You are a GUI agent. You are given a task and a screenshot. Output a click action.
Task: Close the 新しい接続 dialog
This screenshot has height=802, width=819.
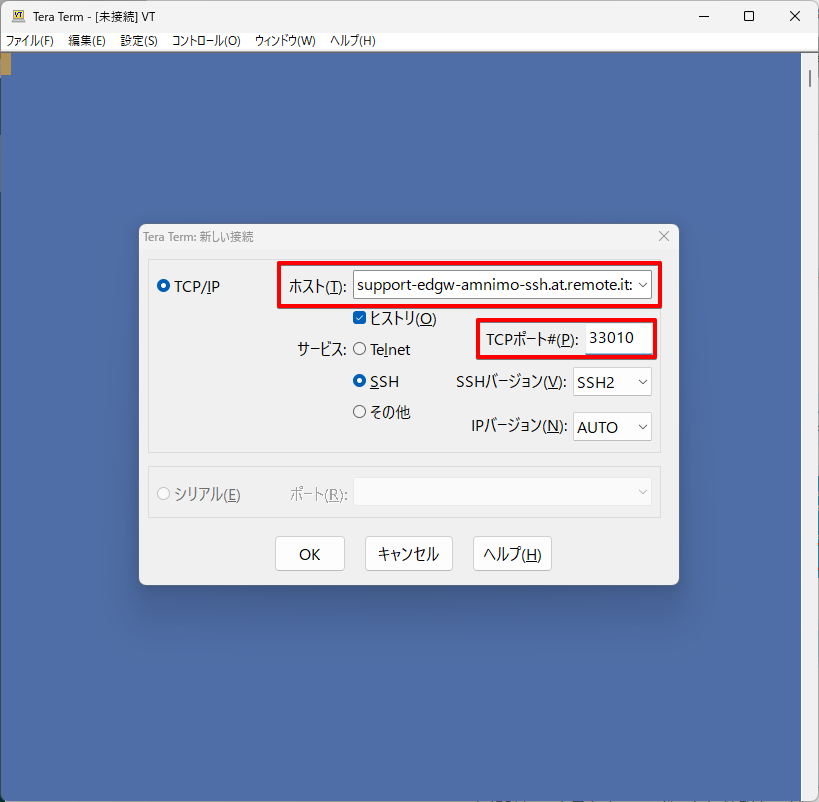(664, 236)
